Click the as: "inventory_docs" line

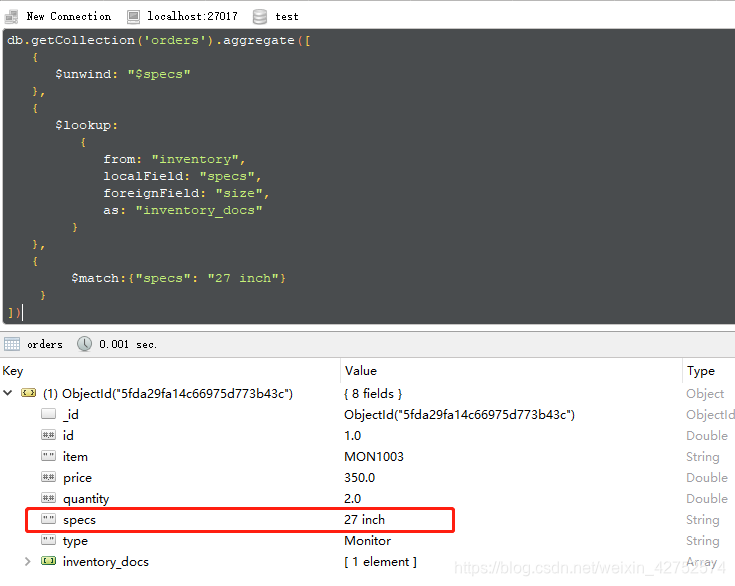pos(182,210)
